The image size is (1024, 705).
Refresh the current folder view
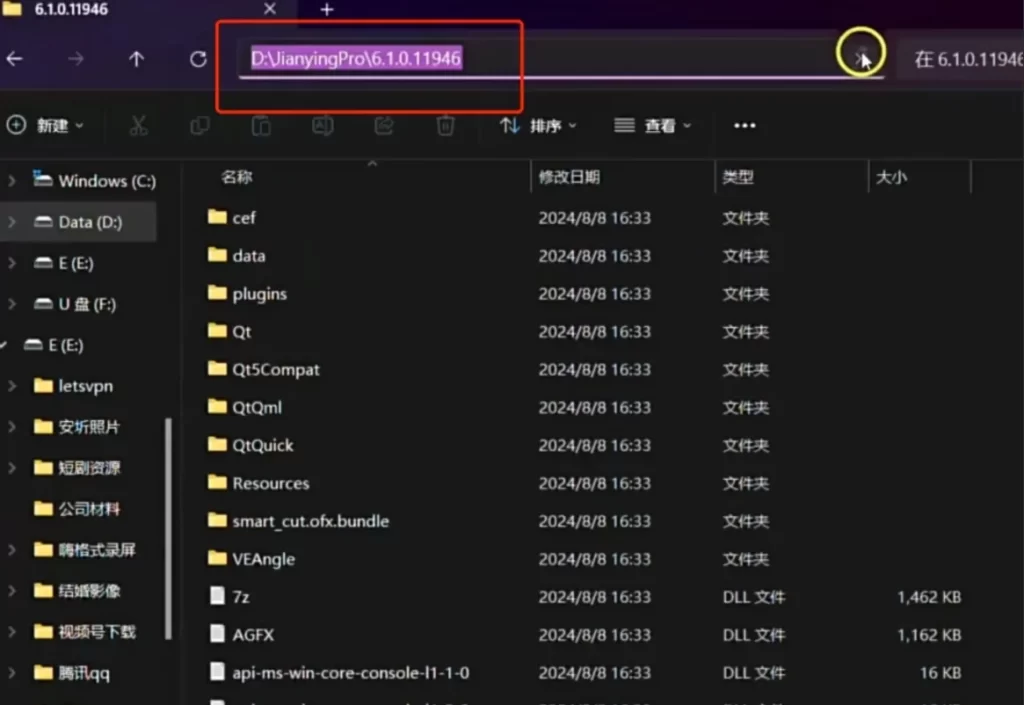(x=199, y=59)
